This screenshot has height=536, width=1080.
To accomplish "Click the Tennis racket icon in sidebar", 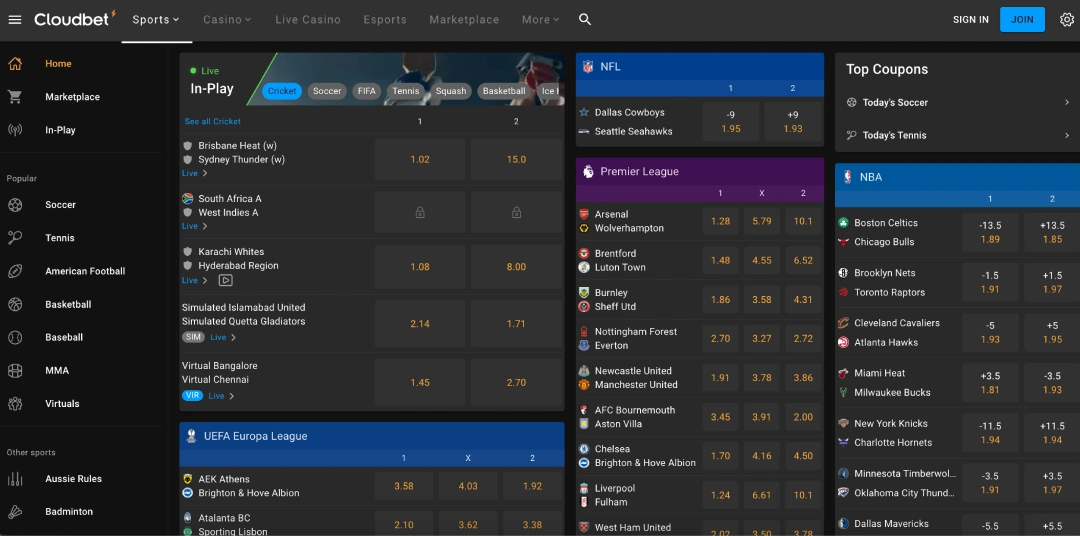I will pos(14,238).
